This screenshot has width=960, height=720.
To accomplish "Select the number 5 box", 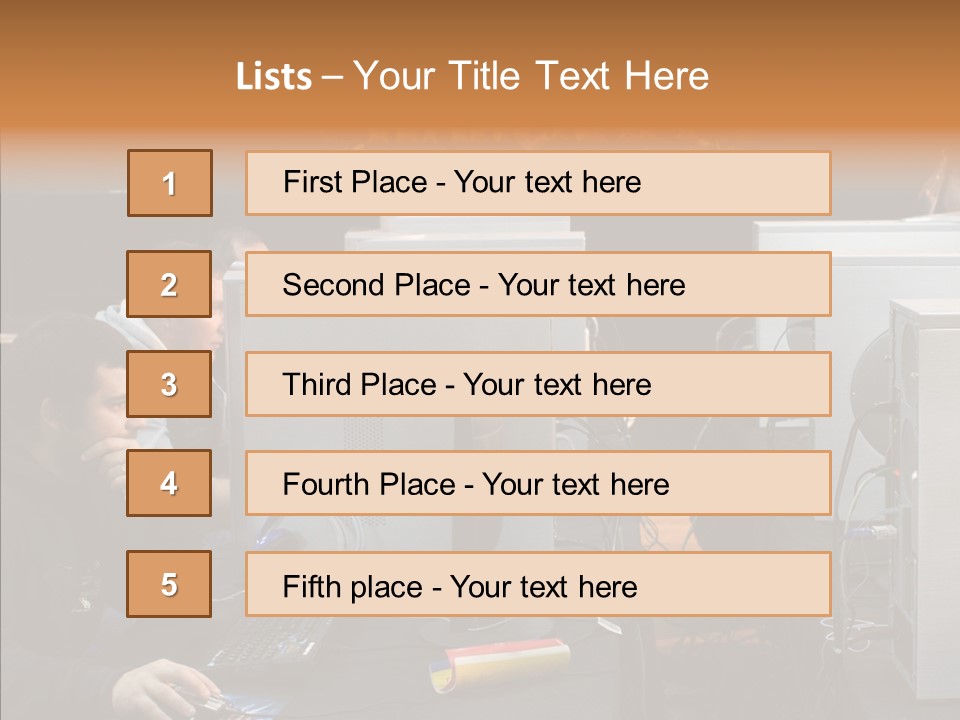I will click(x=169, y=584).
